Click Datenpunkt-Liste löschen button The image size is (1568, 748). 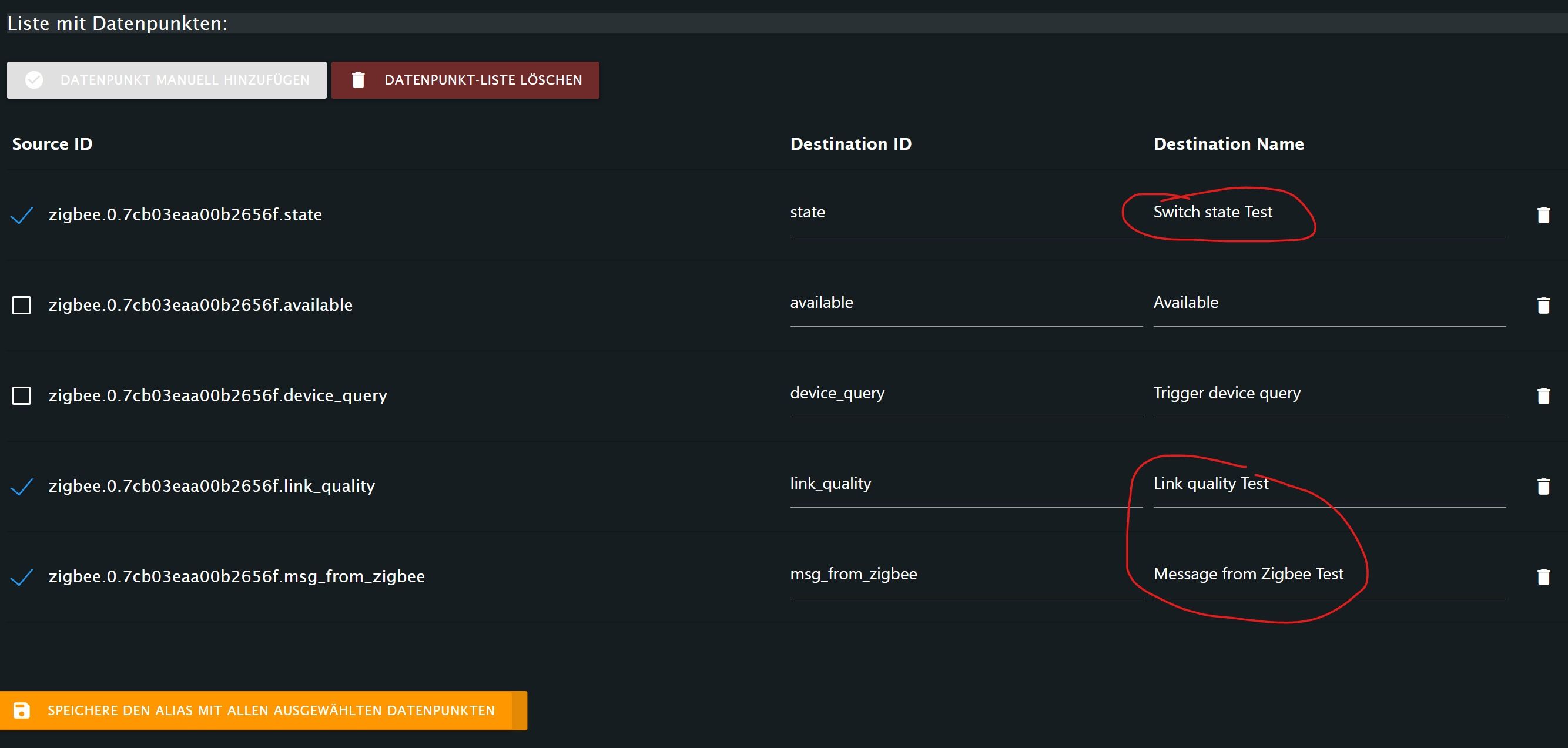point(465,80)
